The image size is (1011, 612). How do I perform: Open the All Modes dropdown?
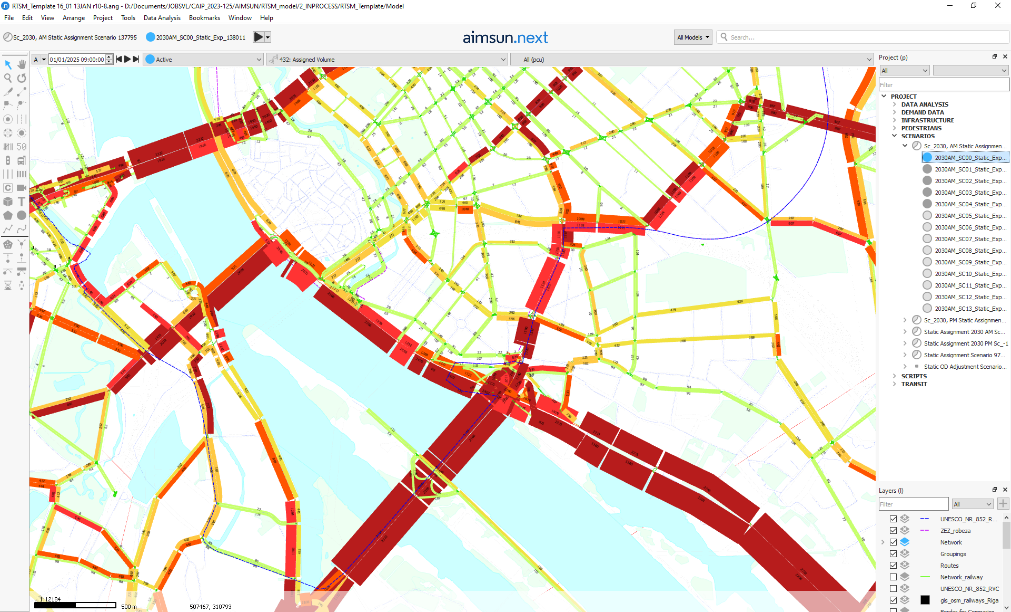(694, 37)
